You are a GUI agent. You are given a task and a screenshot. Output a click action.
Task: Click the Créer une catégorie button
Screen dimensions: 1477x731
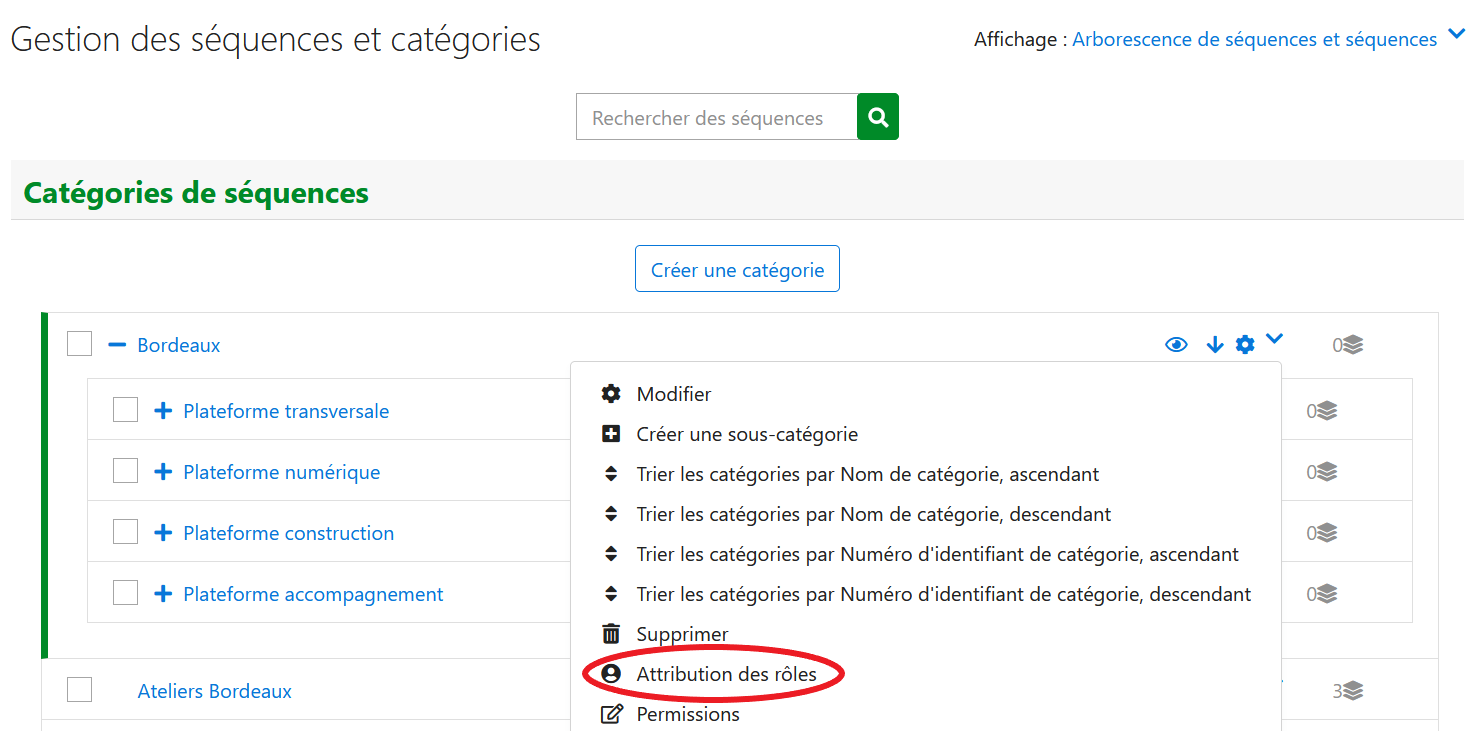click(x=737, y=268)
